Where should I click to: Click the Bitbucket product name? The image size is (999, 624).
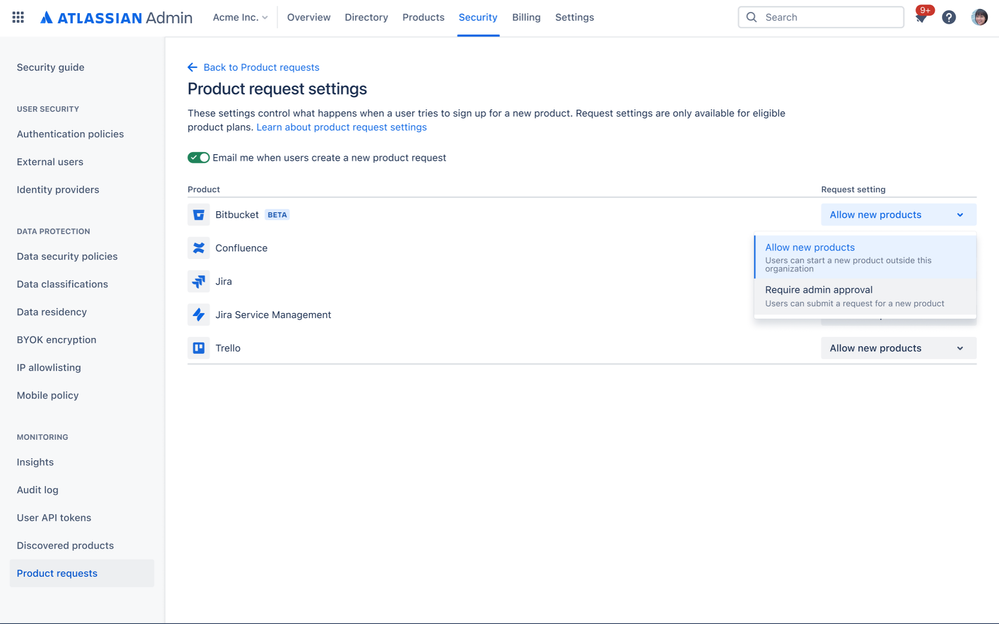click(237, 215)
